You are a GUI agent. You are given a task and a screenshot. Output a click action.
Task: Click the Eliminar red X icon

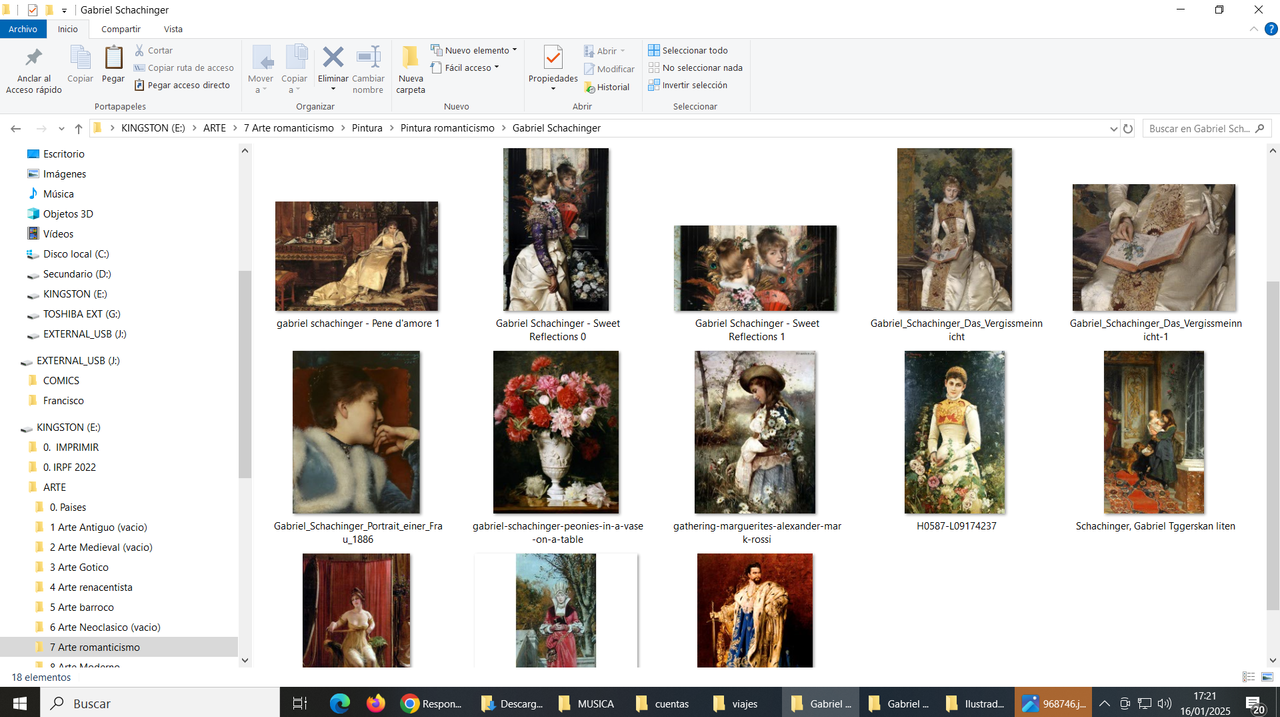(x=333, y=57)
